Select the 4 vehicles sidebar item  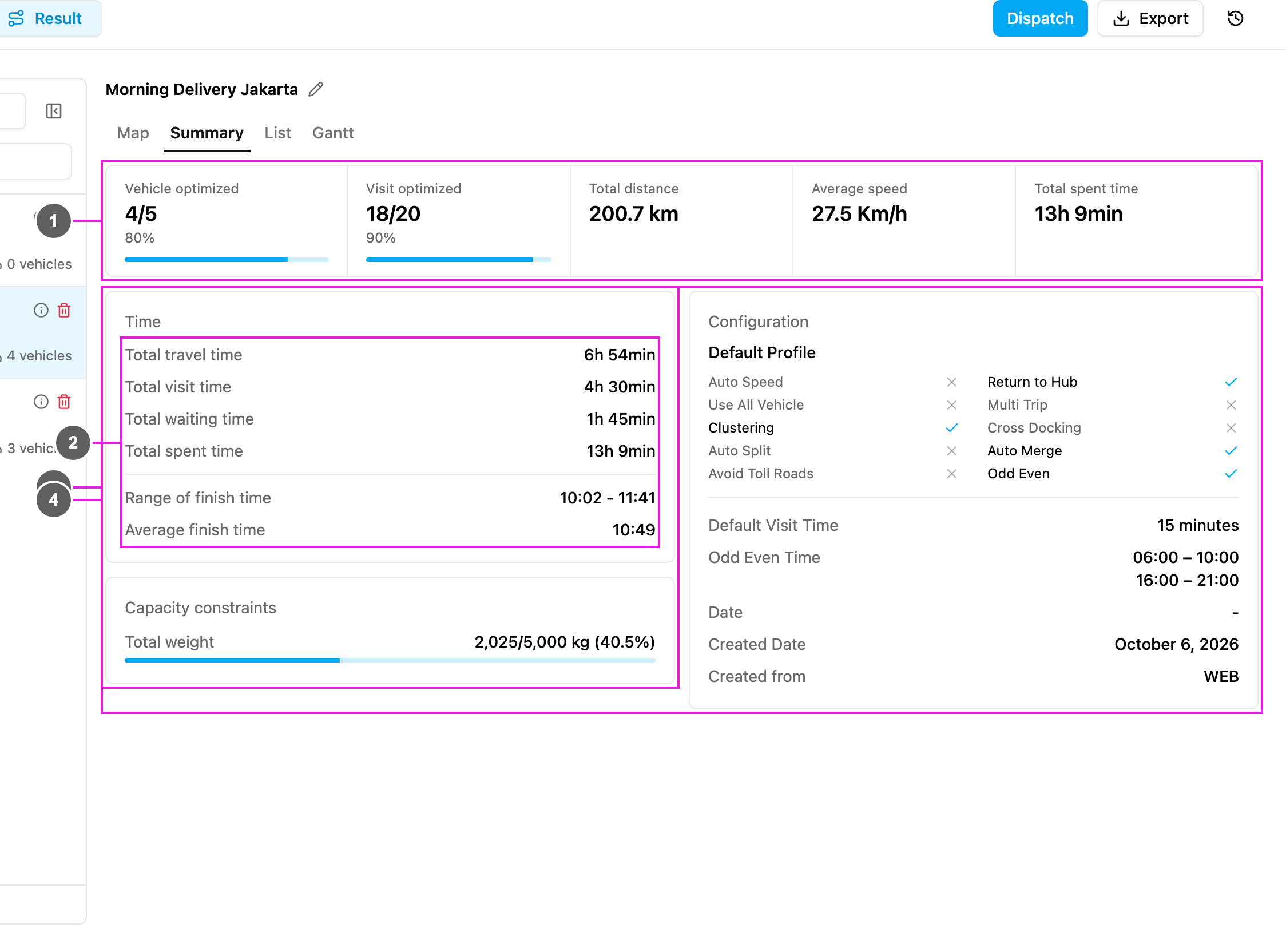(43, 332)
